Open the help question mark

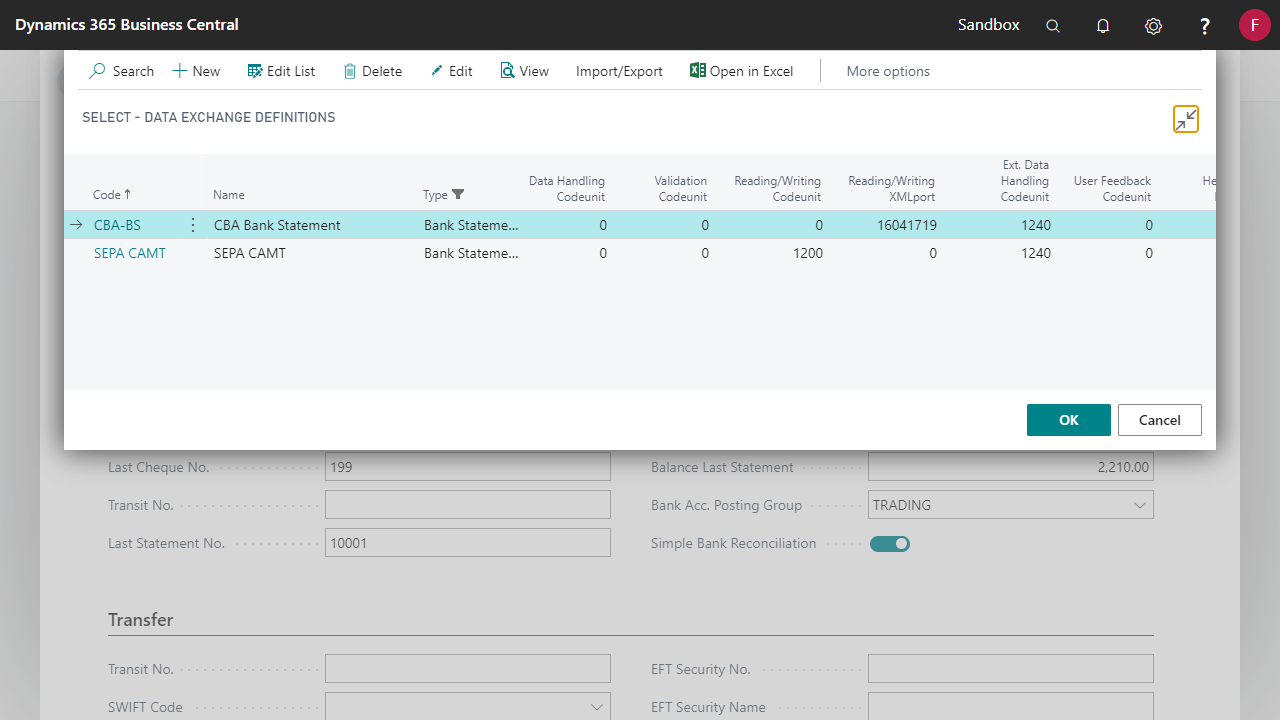(x=1205, y=26)
